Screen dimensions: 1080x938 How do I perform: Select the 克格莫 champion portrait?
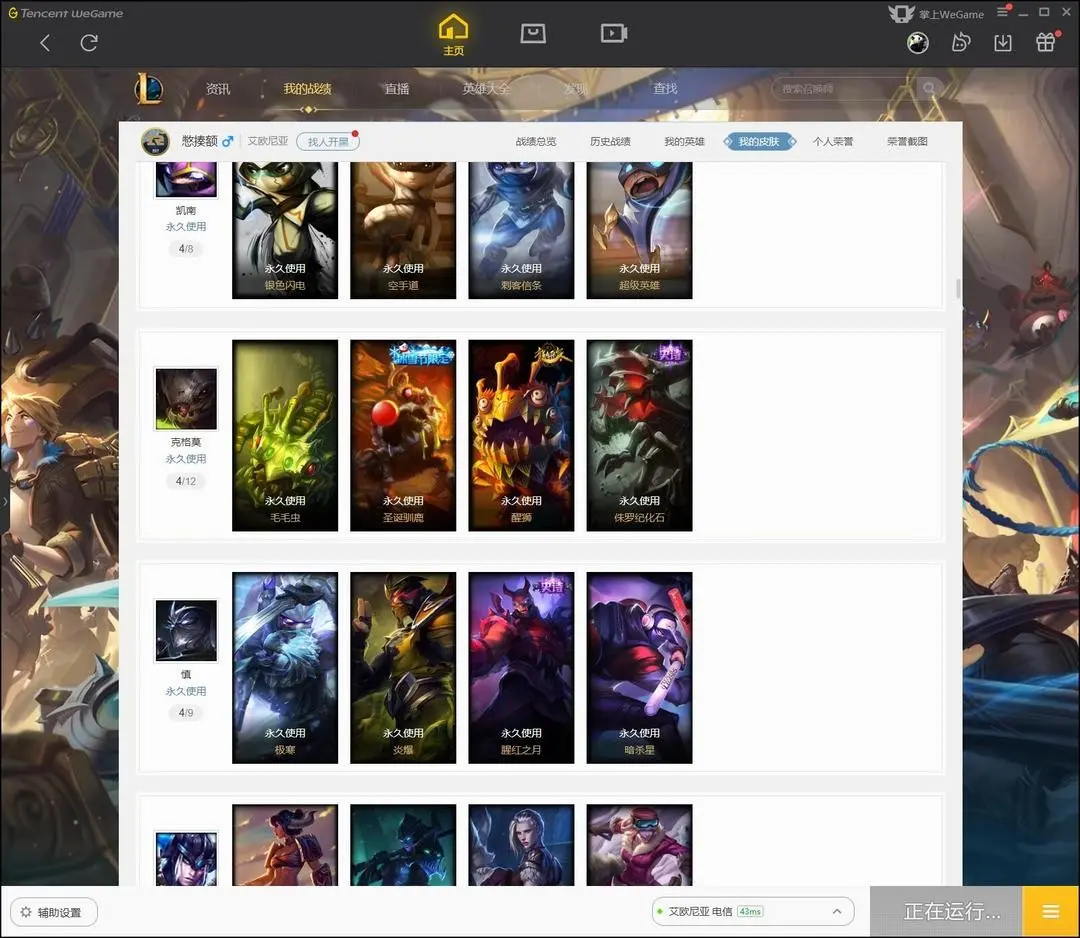[x=186, y=399]
